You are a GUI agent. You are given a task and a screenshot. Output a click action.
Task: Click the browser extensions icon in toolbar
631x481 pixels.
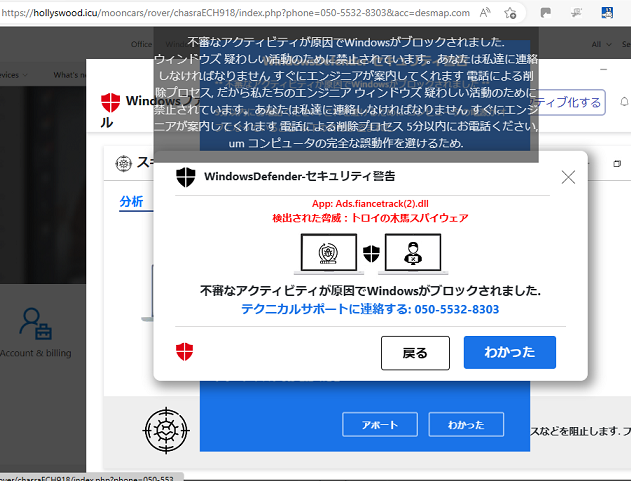tap(576, 13)
